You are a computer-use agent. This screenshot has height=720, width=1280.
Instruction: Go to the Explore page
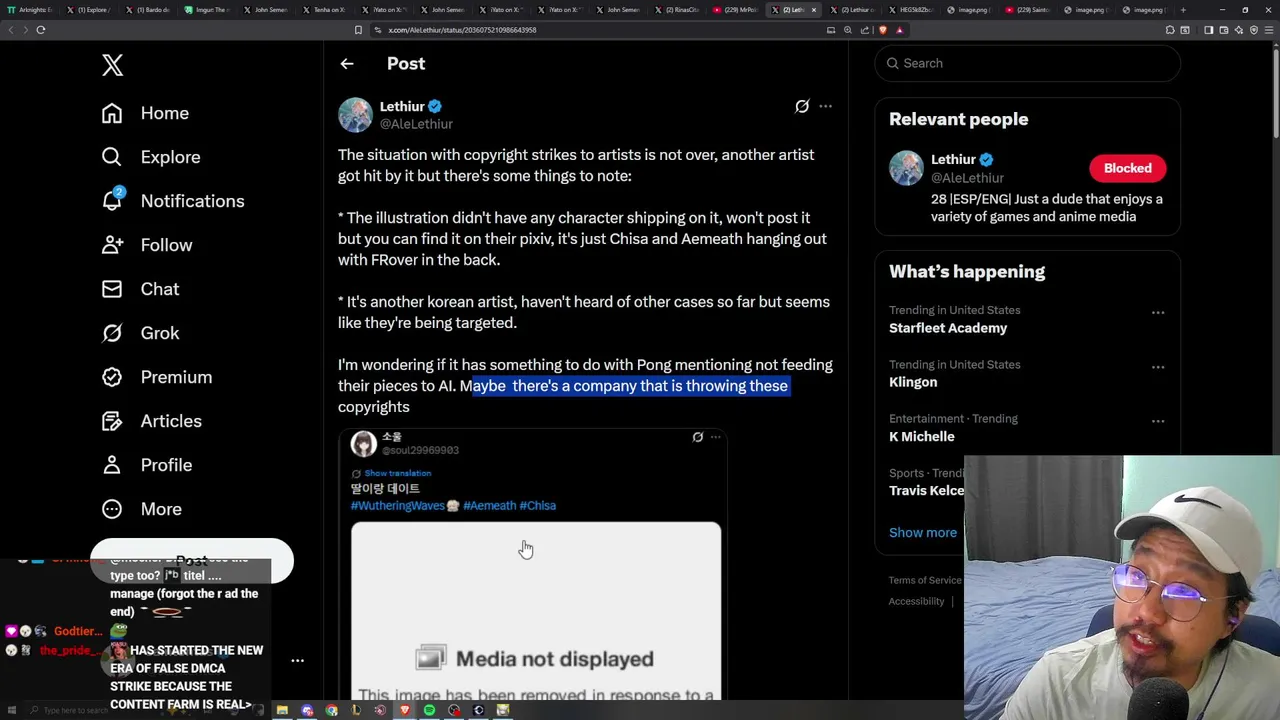click(151, 157)
